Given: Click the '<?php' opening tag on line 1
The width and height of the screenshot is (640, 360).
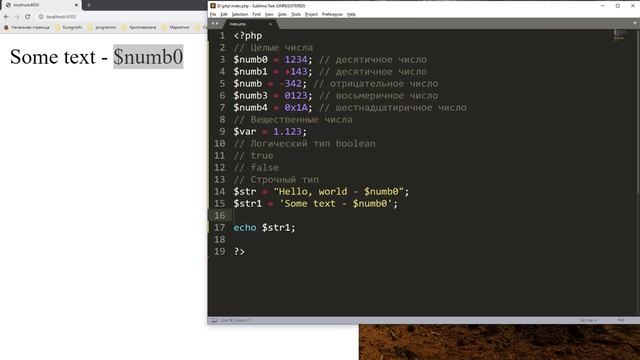Looking at the screenshot, I should tap(248, 36).
